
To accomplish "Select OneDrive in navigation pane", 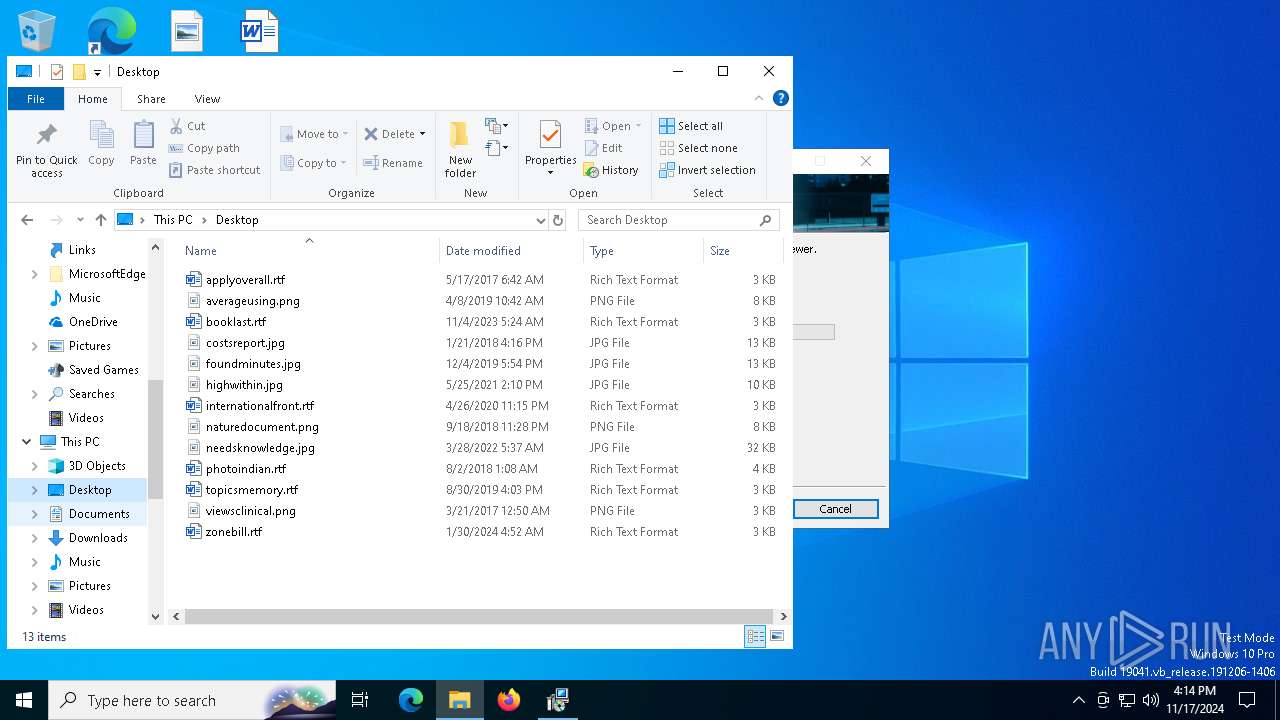I will [x=93, y=322].
